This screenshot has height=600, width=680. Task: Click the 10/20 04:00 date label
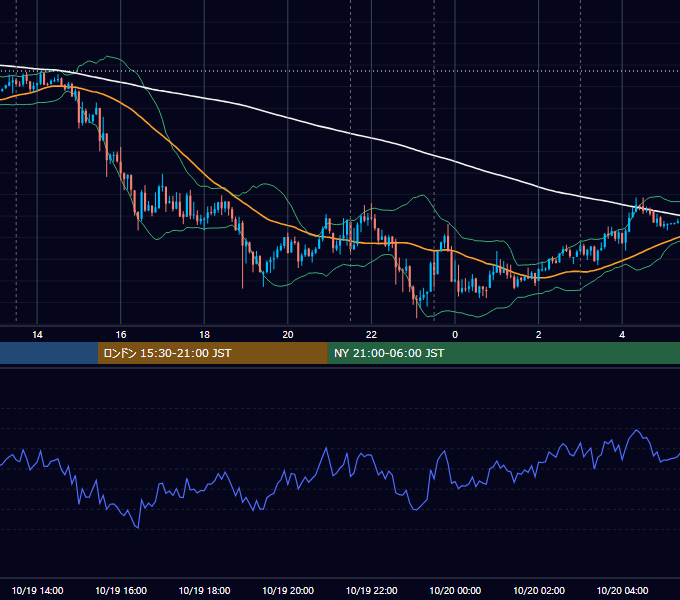tap(622, 590)
